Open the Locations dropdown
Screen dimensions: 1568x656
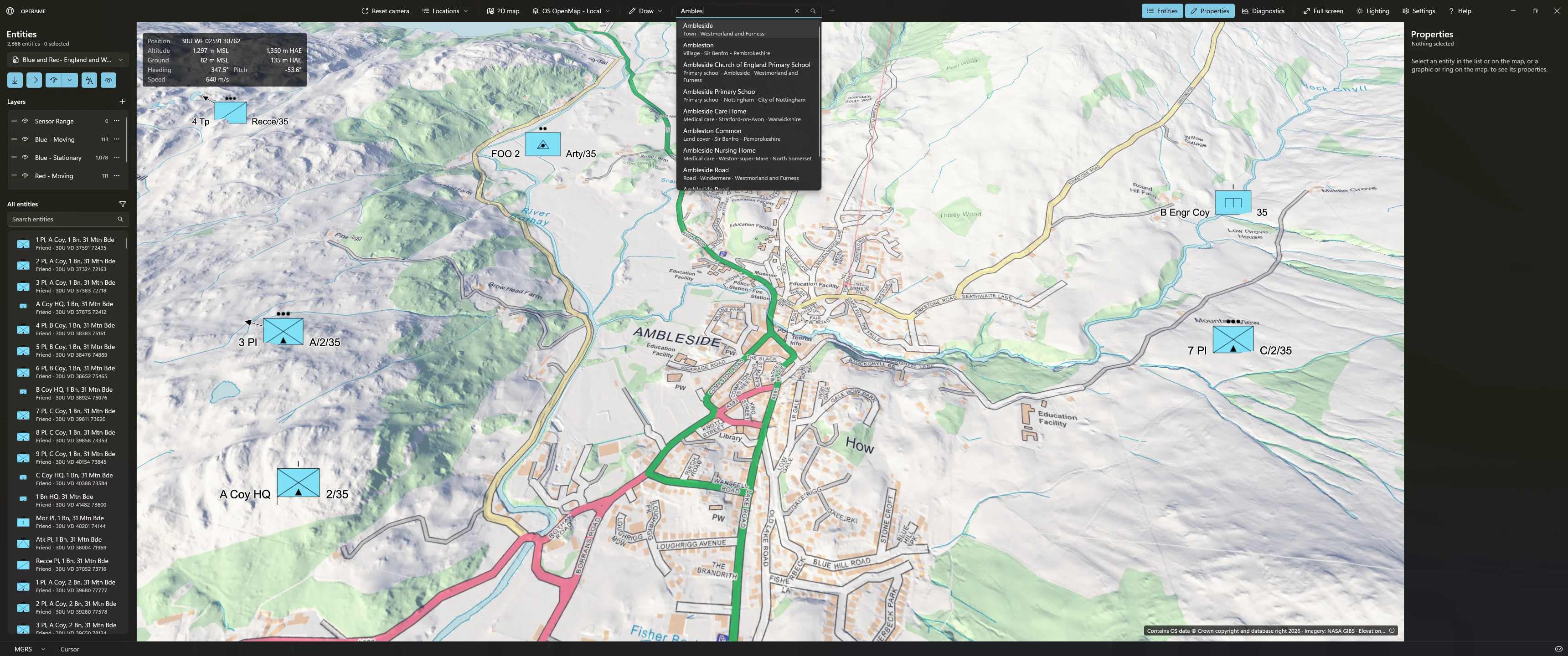(446, 11)
